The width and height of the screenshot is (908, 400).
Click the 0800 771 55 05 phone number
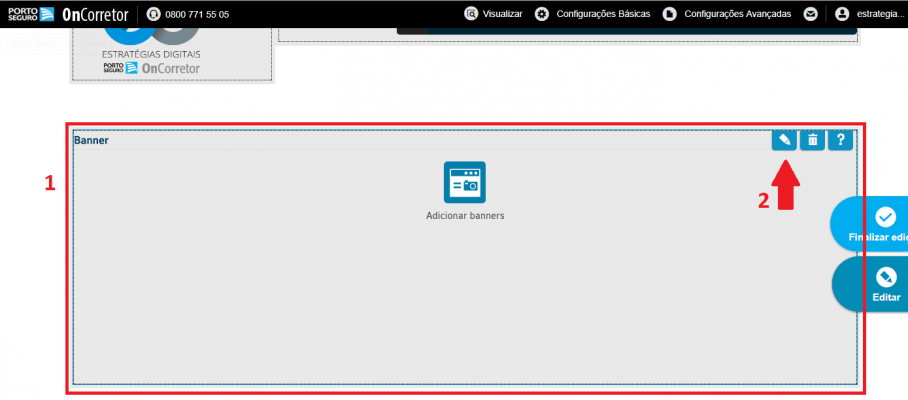pyautogui.click(x=197, y=14)
